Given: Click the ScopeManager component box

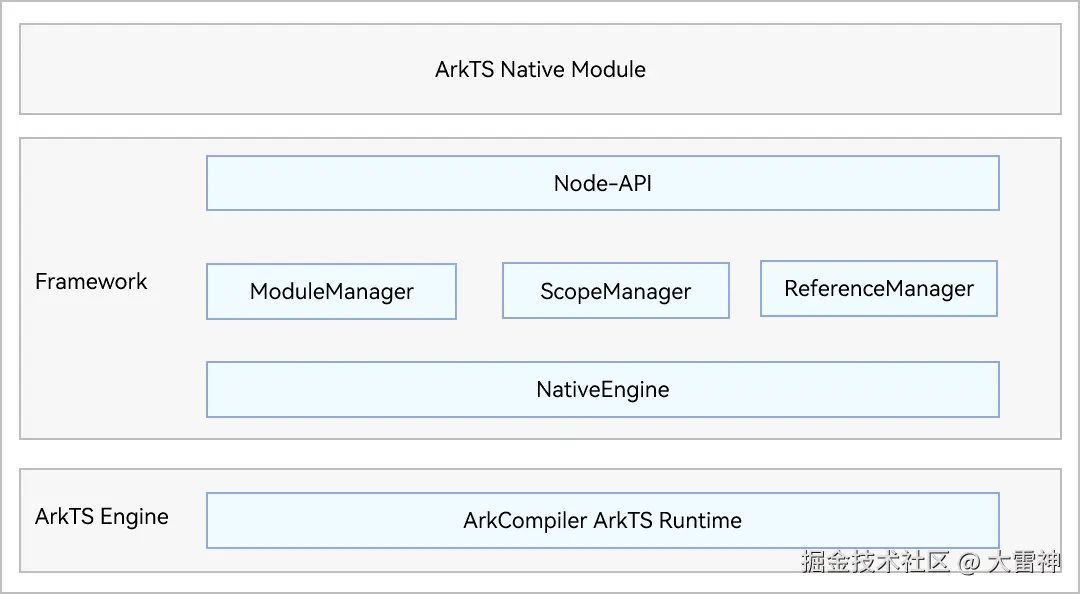Looking at the screenshot, I should tap(615, 291).
